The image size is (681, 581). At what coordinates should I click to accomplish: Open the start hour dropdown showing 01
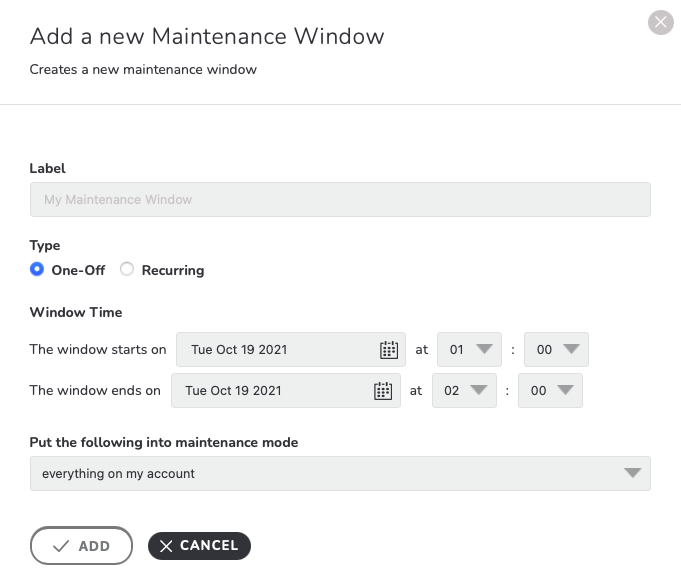point(469,350)
